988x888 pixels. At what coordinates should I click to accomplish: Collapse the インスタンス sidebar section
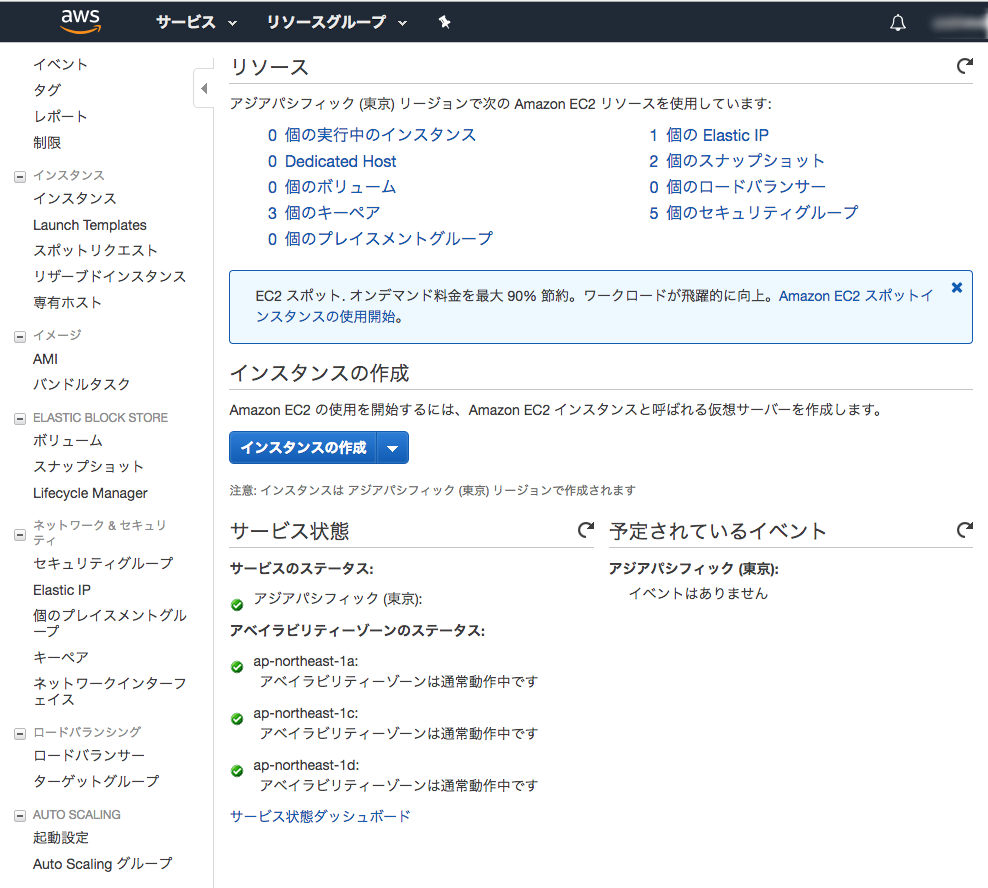(20, 176)
